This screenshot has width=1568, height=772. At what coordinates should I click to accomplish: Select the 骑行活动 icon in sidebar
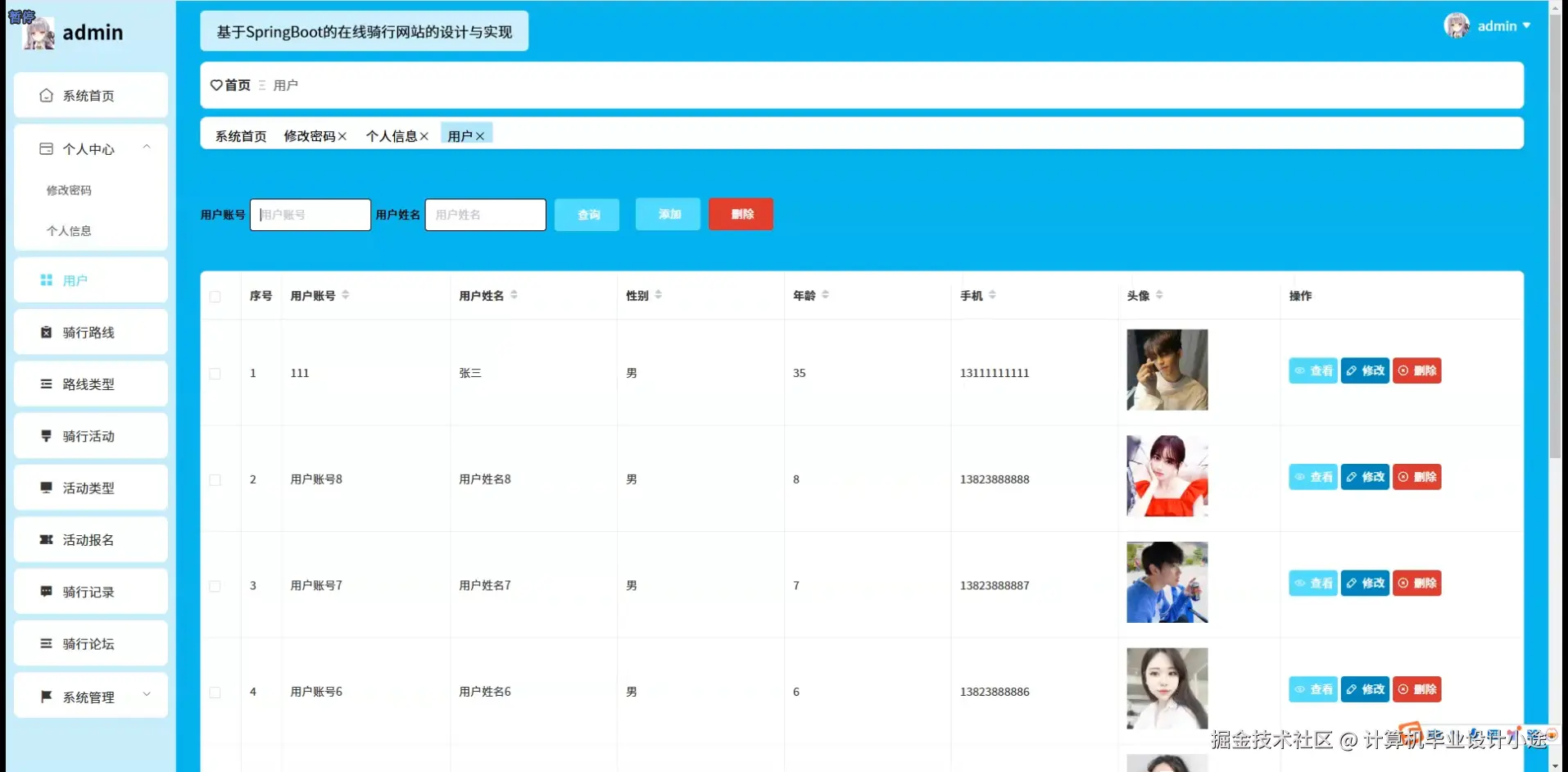(46, 435)
